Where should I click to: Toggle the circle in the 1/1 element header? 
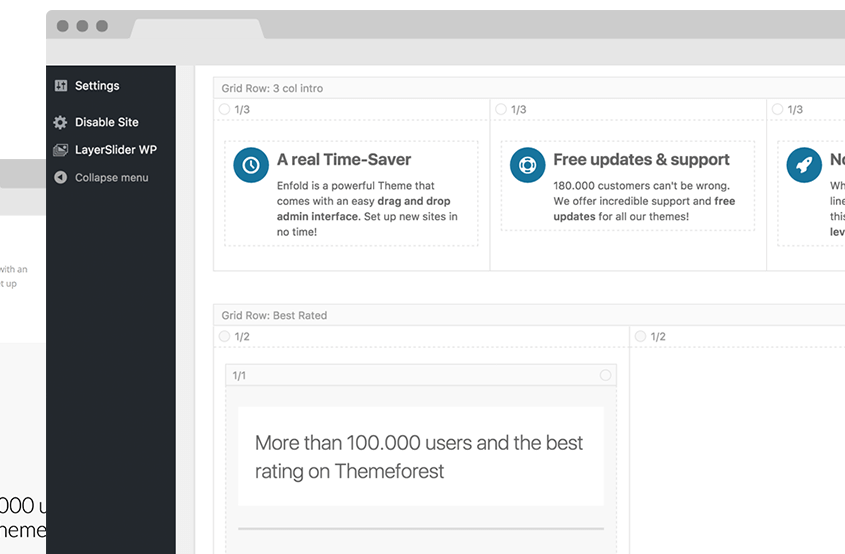click(x=605, y=375)
